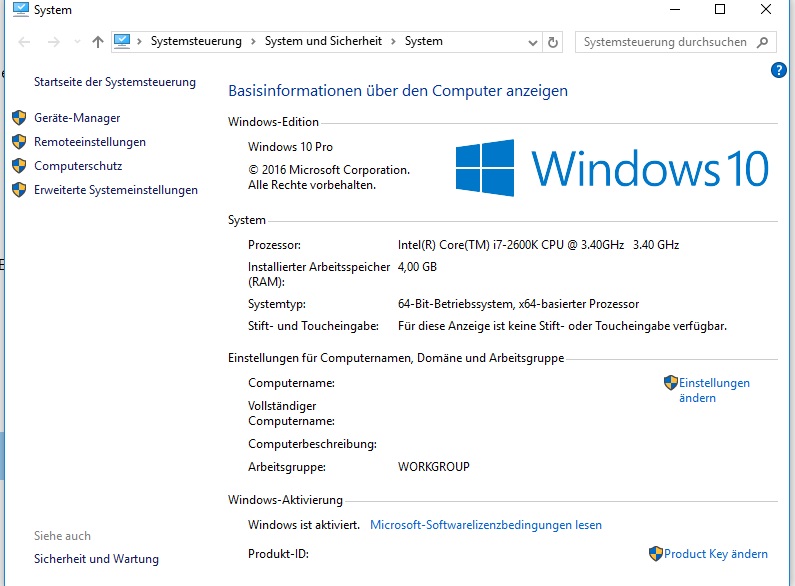Click the blue help question mark icon
795x586 pixels.
(x=778, y=70)
